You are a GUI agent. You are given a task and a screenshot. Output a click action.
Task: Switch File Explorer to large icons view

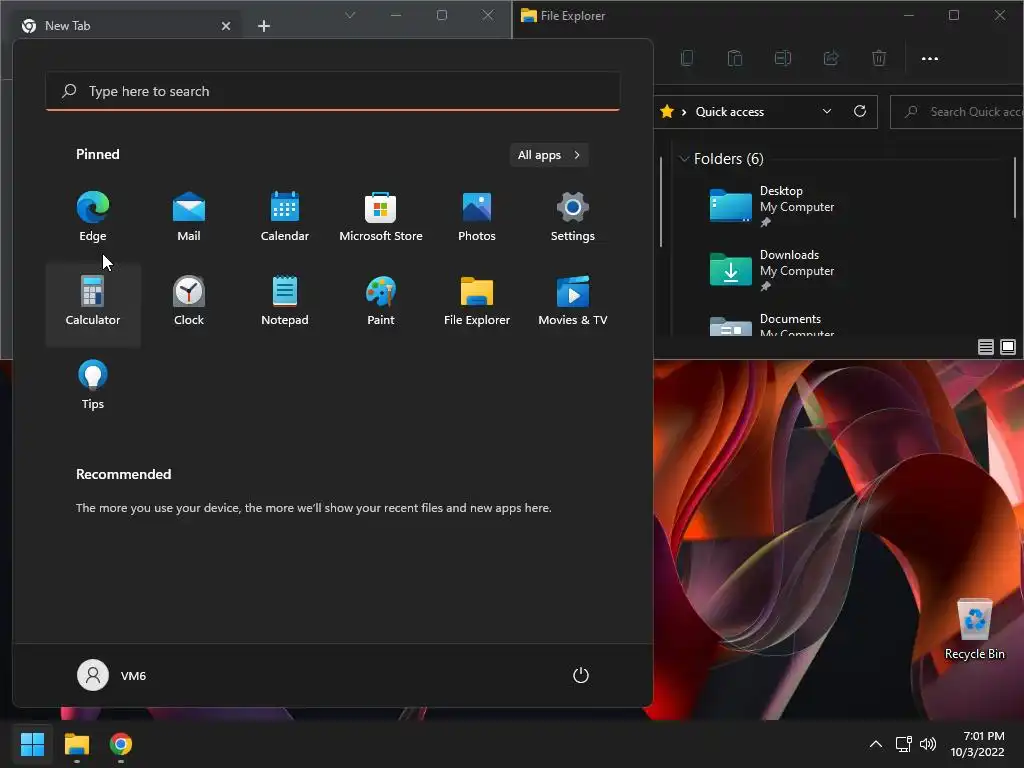[1008, 347]
